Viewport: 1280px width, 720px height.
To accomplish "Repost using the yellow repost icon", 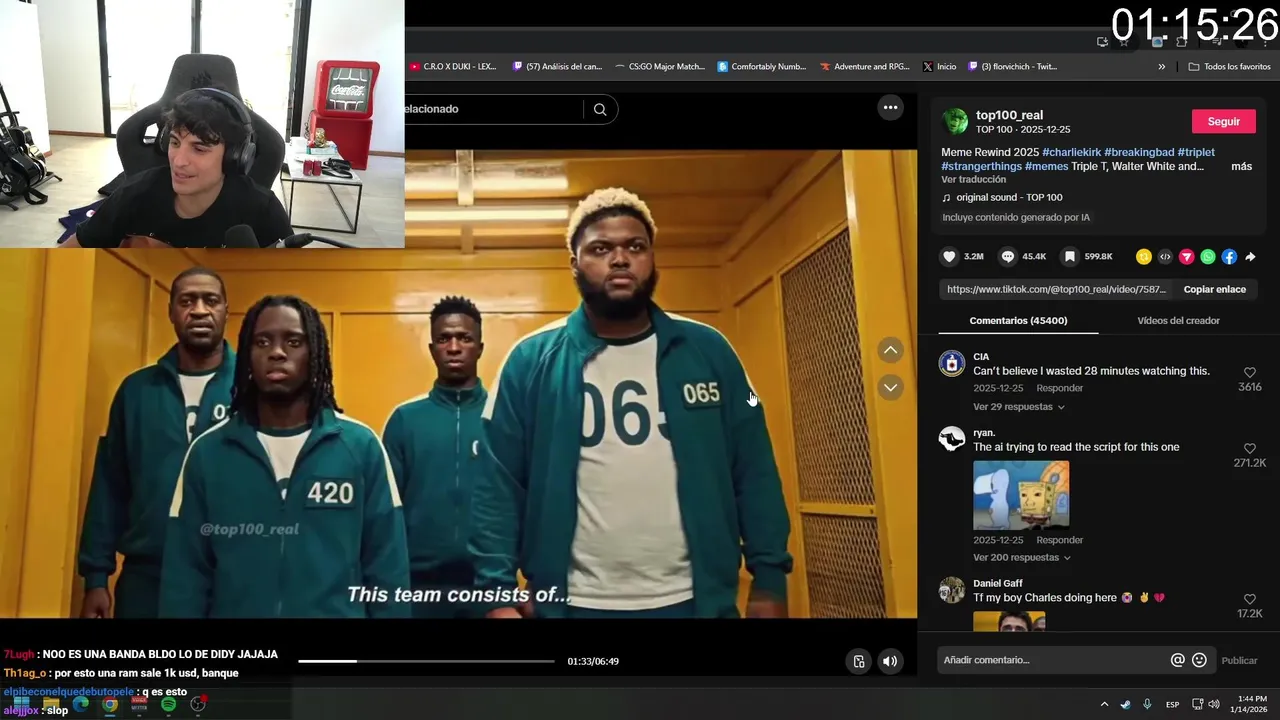I will [1144, 257].
